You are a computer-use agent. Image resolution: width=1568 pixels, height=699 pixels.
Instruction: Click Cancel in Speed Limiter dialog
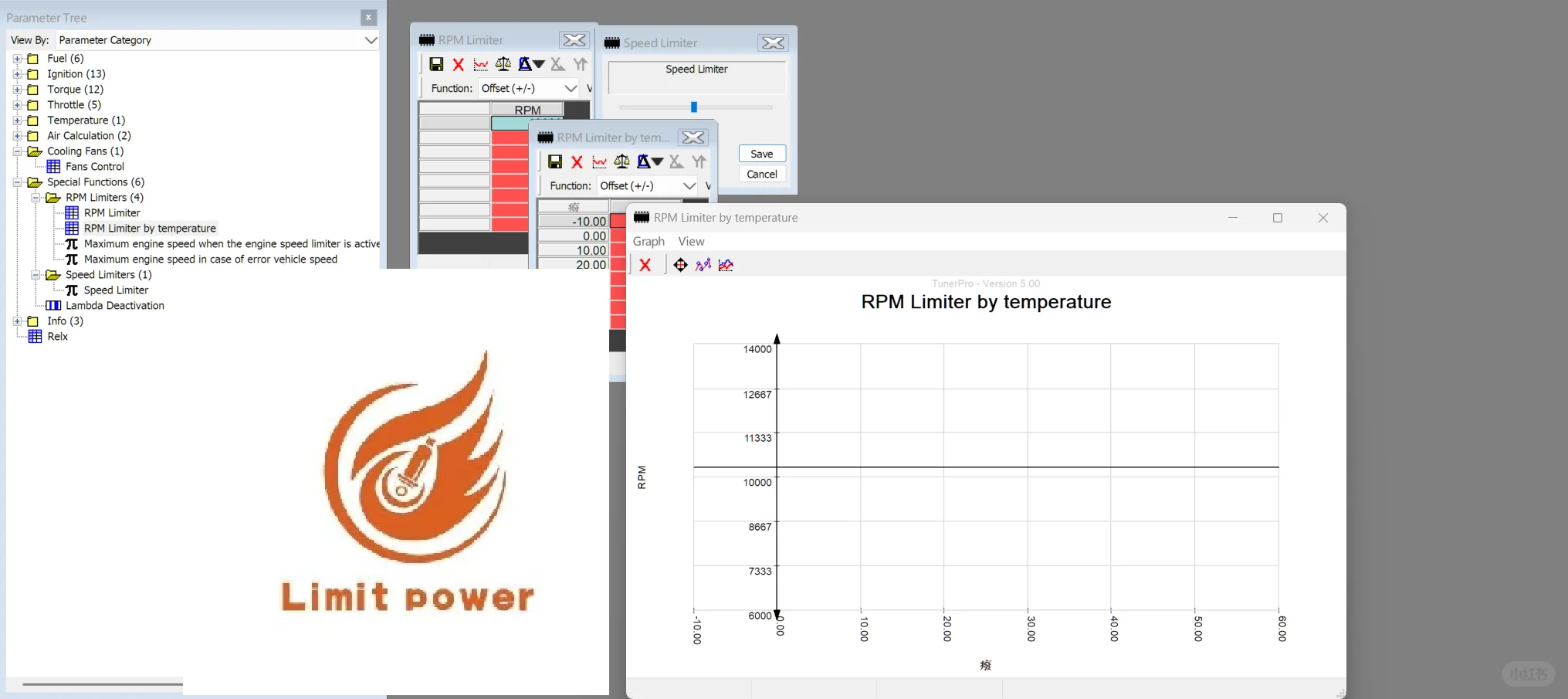pos(762,174)
